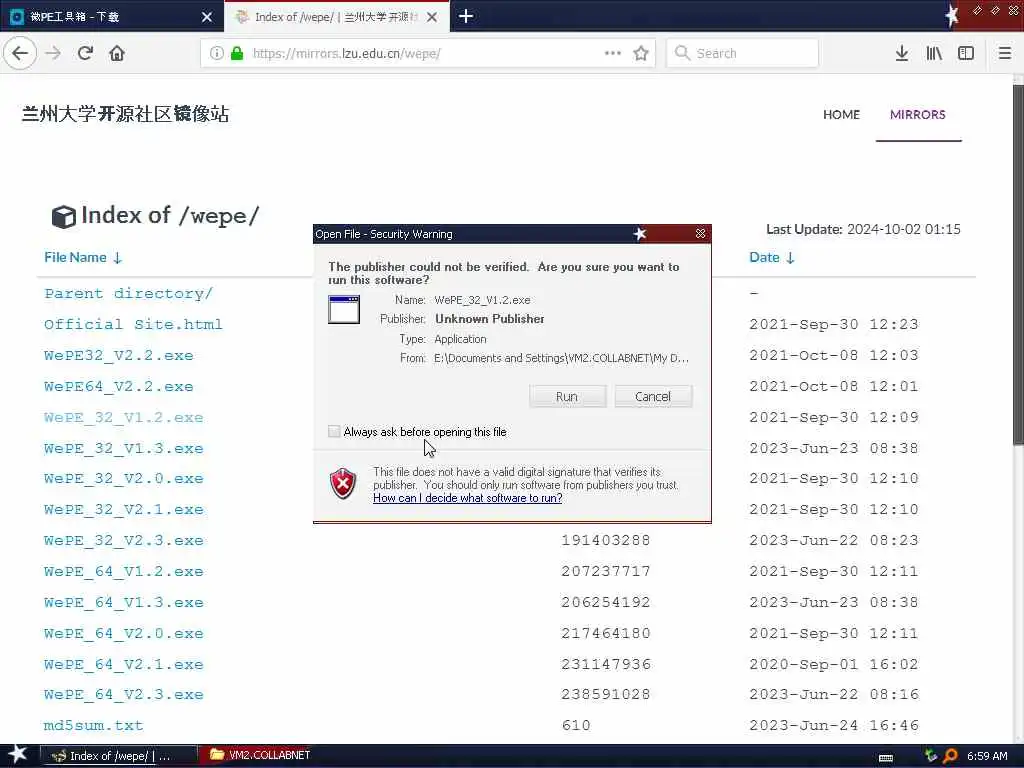Screen dimensions: 1024x768
Task: Open Official Site.html link
Action: coord(133,325)
